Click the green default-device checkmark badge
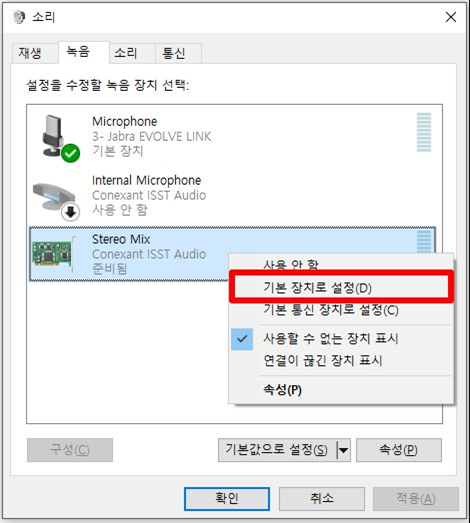Image resolution: width=470 pixels, height=523 pixels. pyautogui.click(x=70, y=153)
